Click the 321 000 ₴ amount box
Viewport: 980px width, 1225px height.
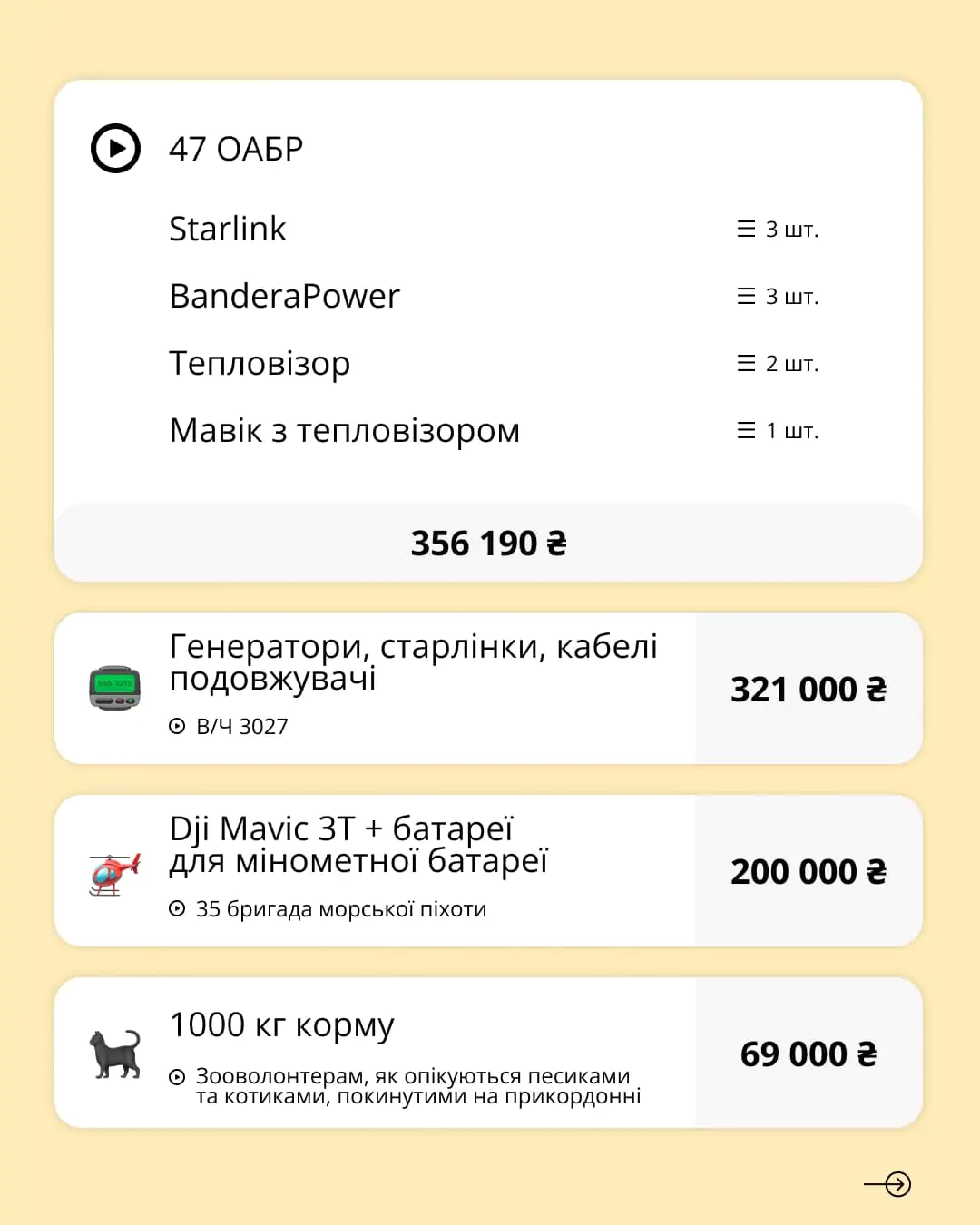click(808, 689)
